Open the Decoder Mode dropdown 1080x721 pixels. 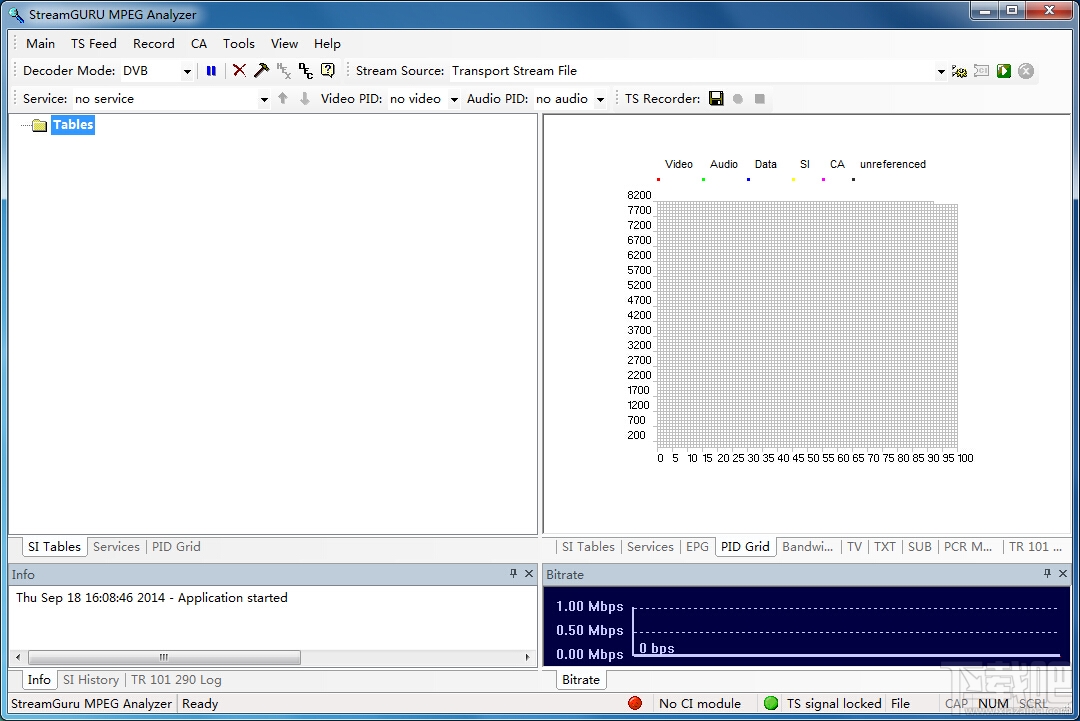coord(187,72)
